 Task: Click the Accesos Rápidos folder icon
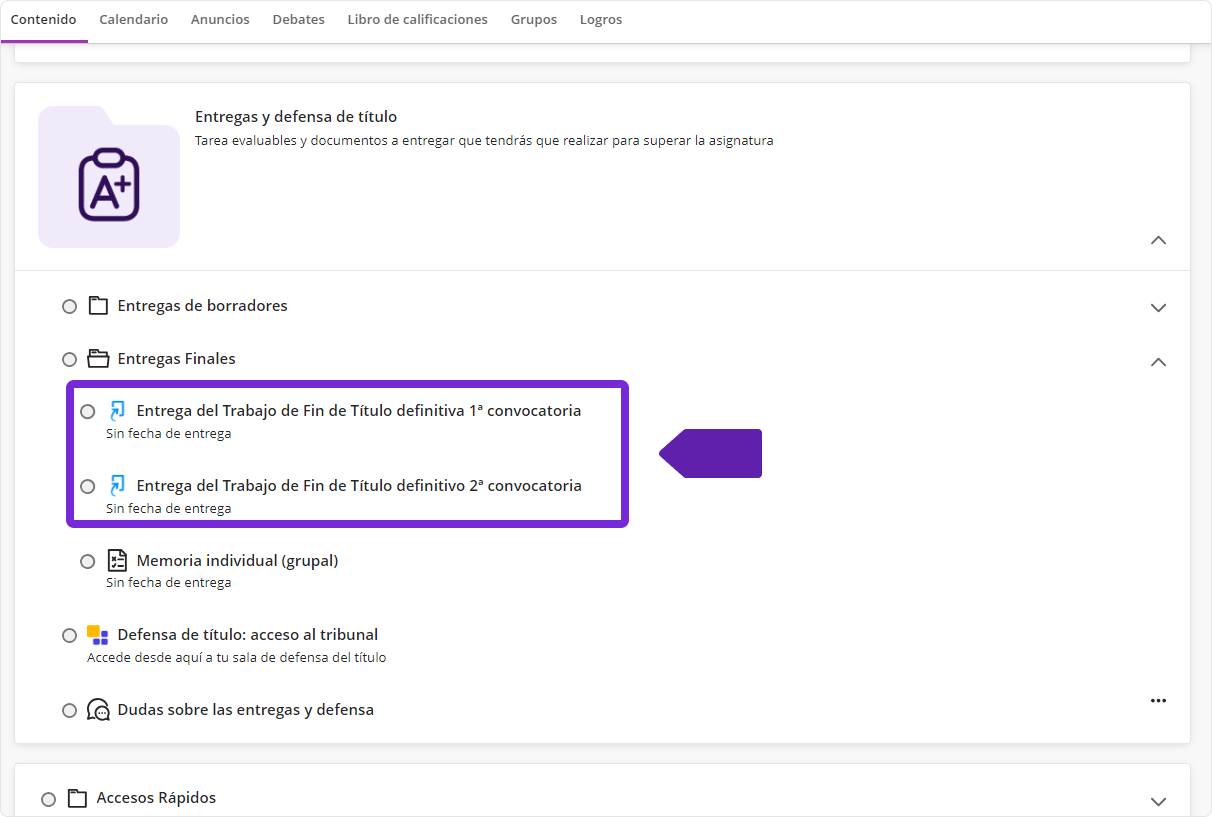(x=77, y=798)
